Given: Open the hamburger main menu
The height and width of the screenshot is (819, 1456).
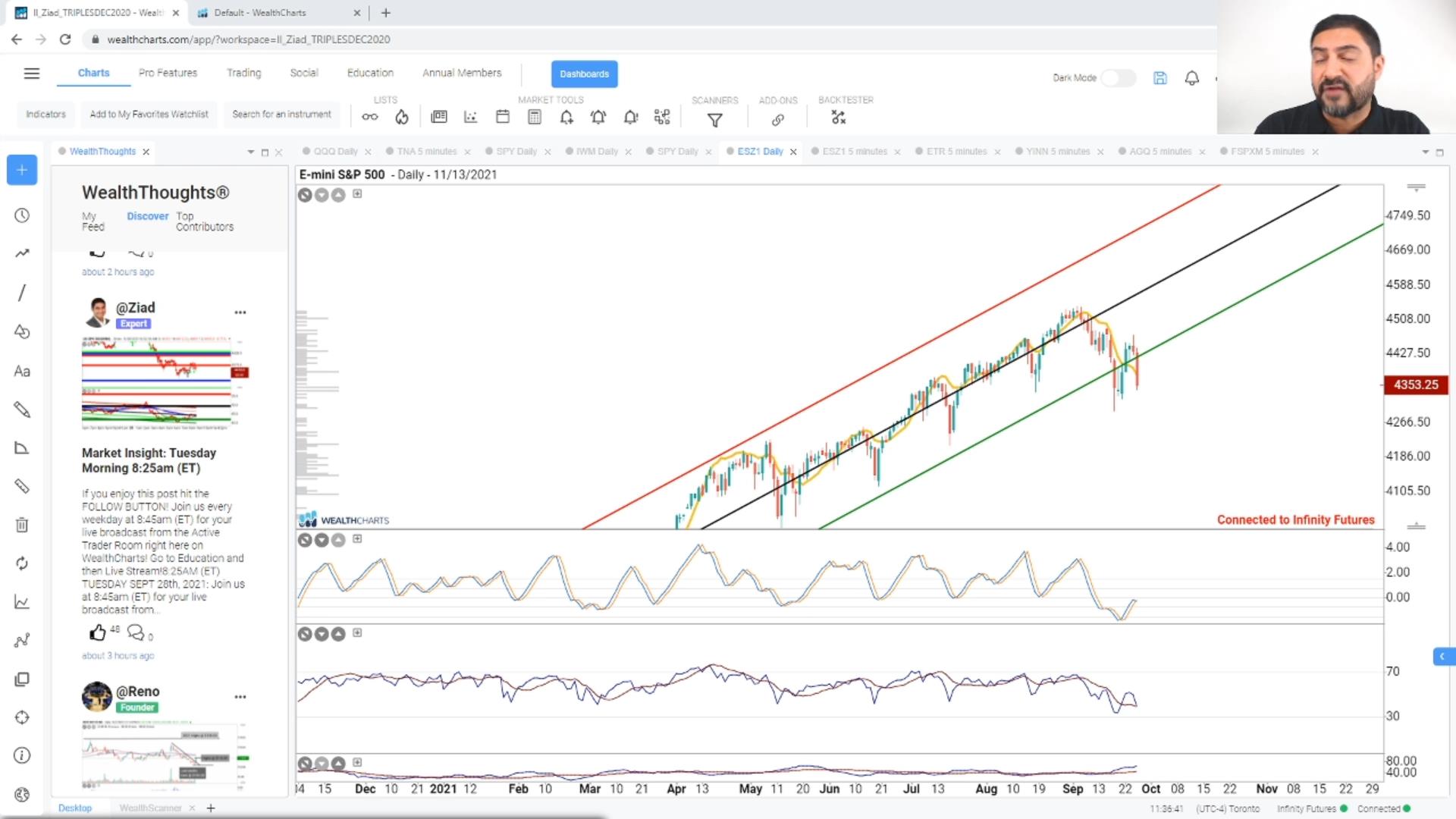Looking at the screenshot, I should (31, 74).
